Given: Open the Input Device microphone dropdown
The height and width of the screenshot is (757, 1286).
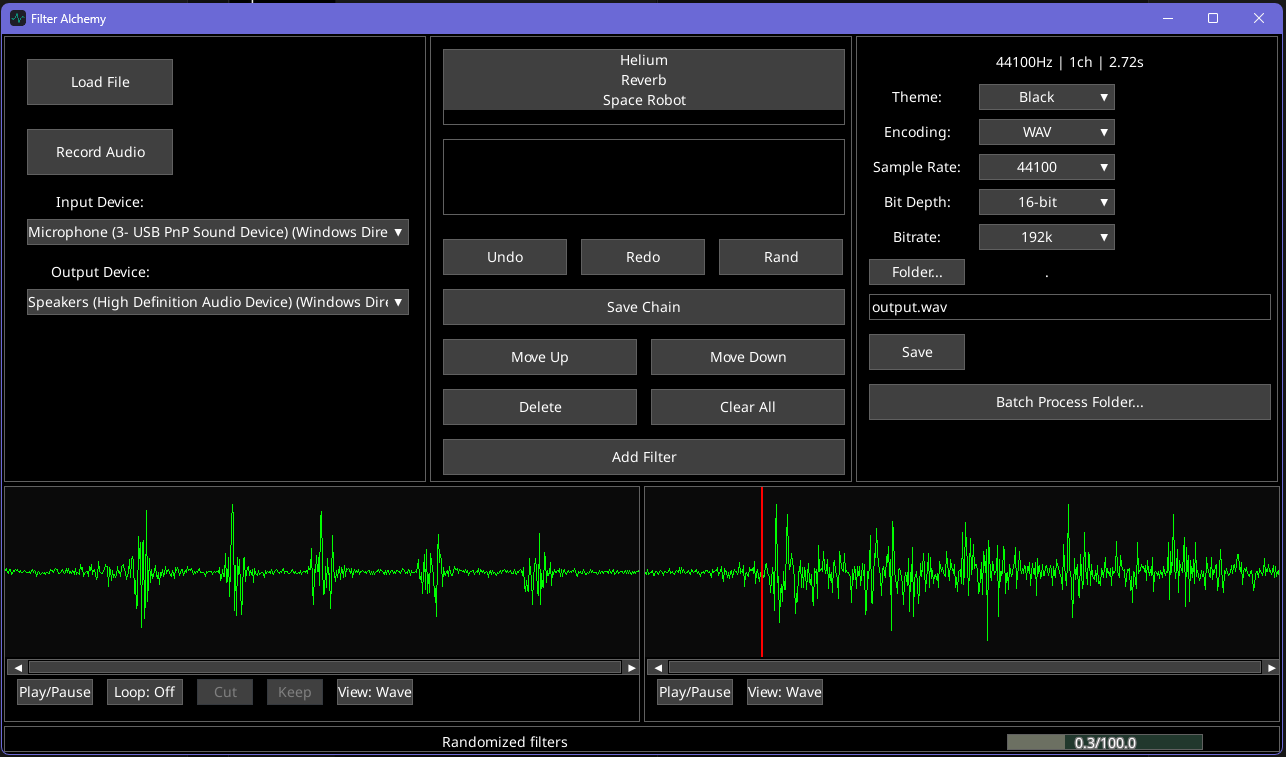Looking at the screenshot, I should pos(217,232).
